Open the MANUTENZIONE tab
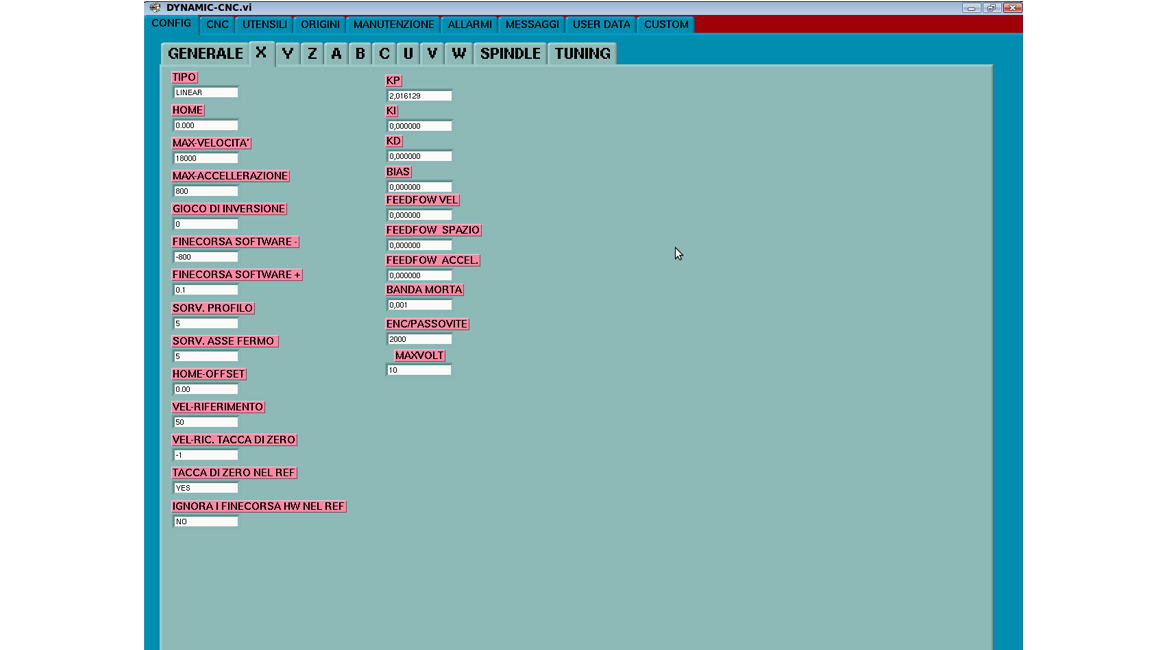Image resolution: width=1156 pixels, height=650 pixels. [393, 24]
